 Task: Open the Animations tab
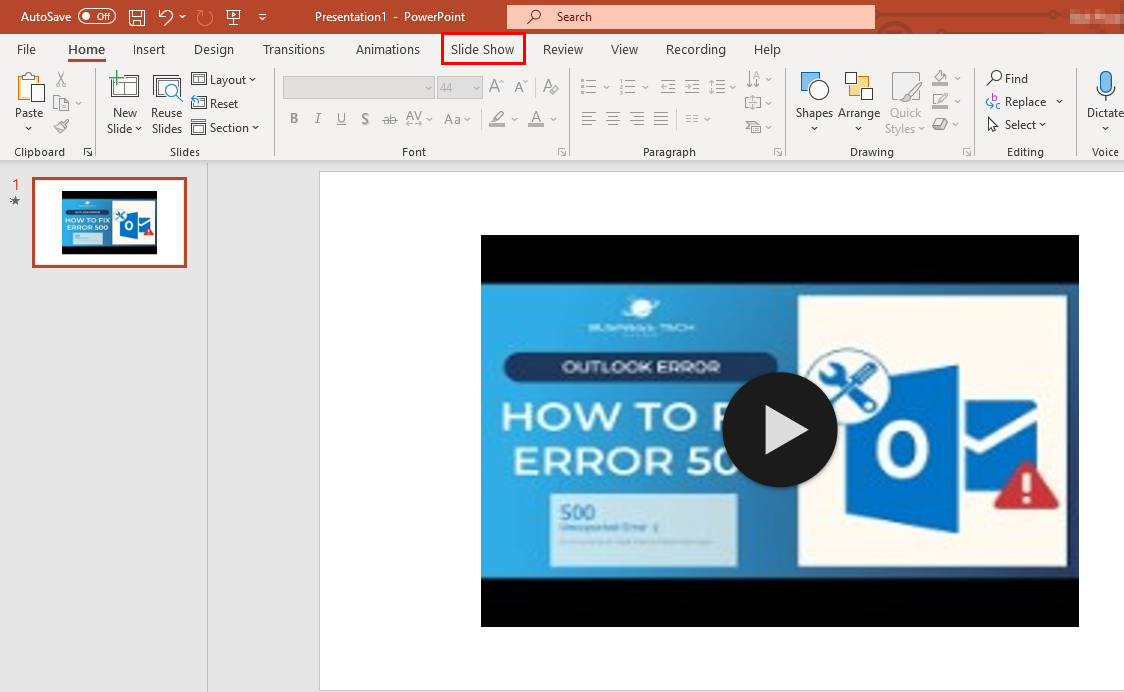pyautogui.click(x=387, y=49)
